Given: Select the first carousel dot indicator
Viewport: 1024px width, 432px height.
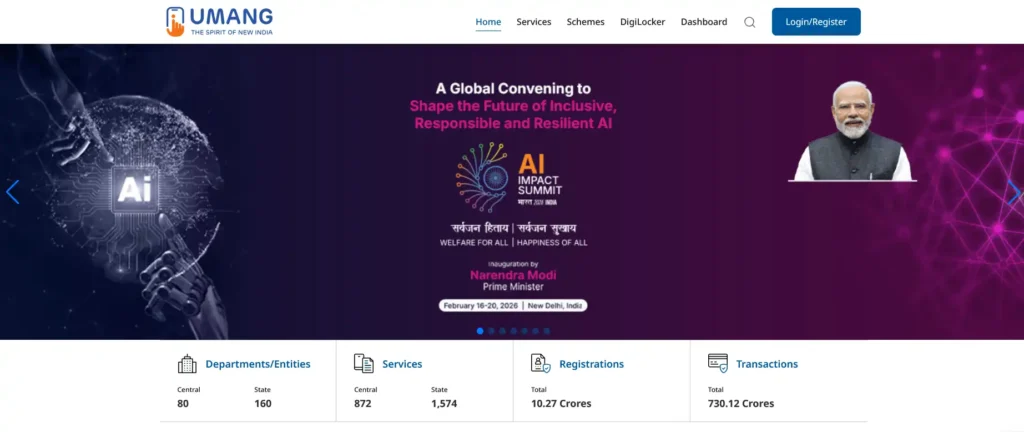Looking at the screenshot, I should click(480, 330).
